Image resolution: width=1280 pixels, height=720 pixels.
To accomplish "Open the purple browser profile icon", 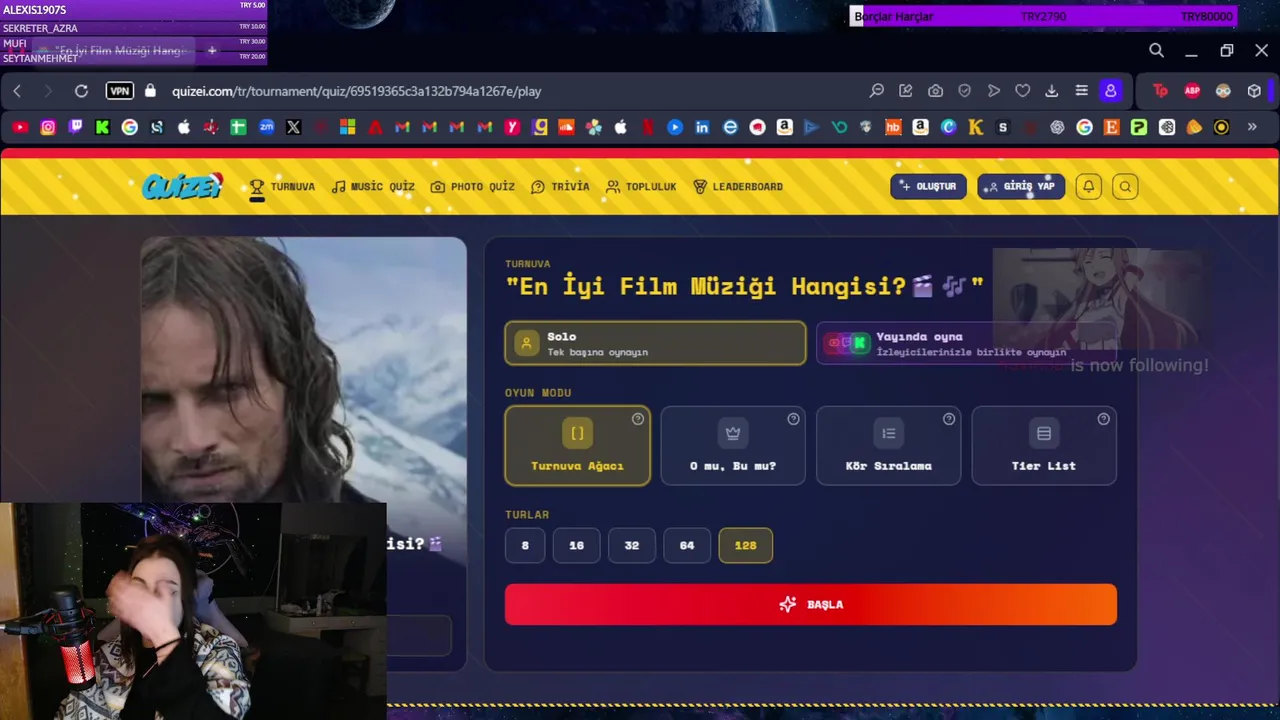I will coord(1110,91).
